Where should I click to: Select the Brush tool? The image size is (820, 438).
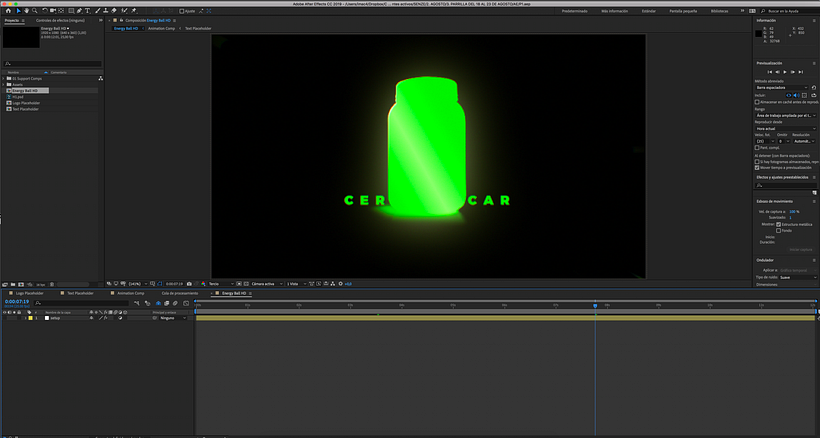point(98,10)
